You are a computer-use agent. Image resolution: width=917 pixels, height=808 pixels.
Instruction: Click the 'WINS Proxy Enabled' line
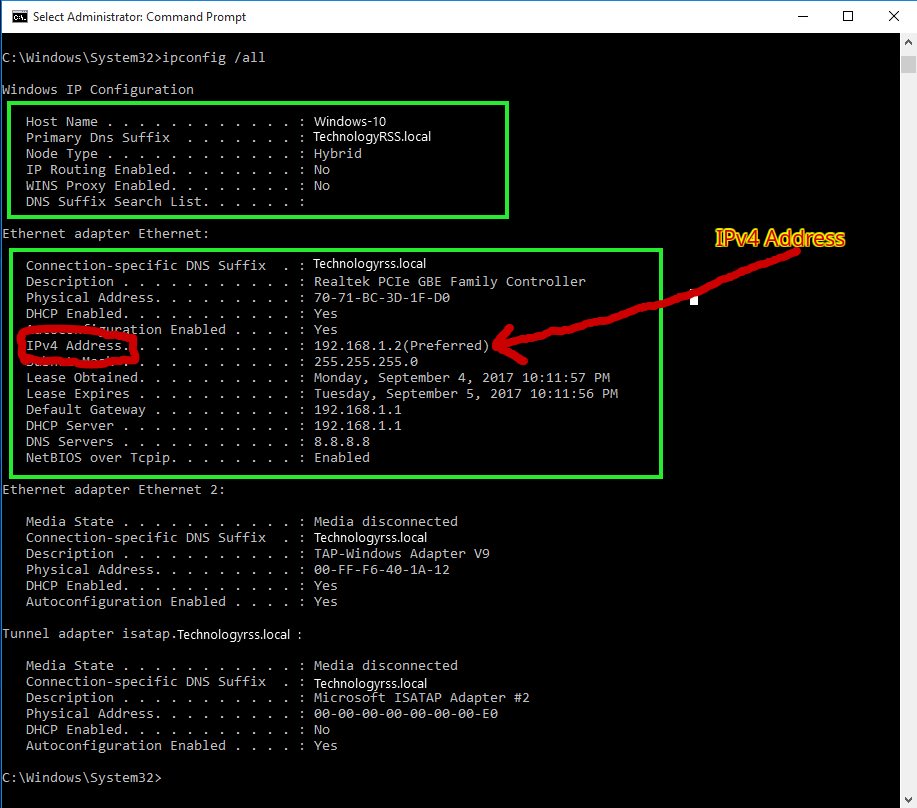click(x=178, y=185)
